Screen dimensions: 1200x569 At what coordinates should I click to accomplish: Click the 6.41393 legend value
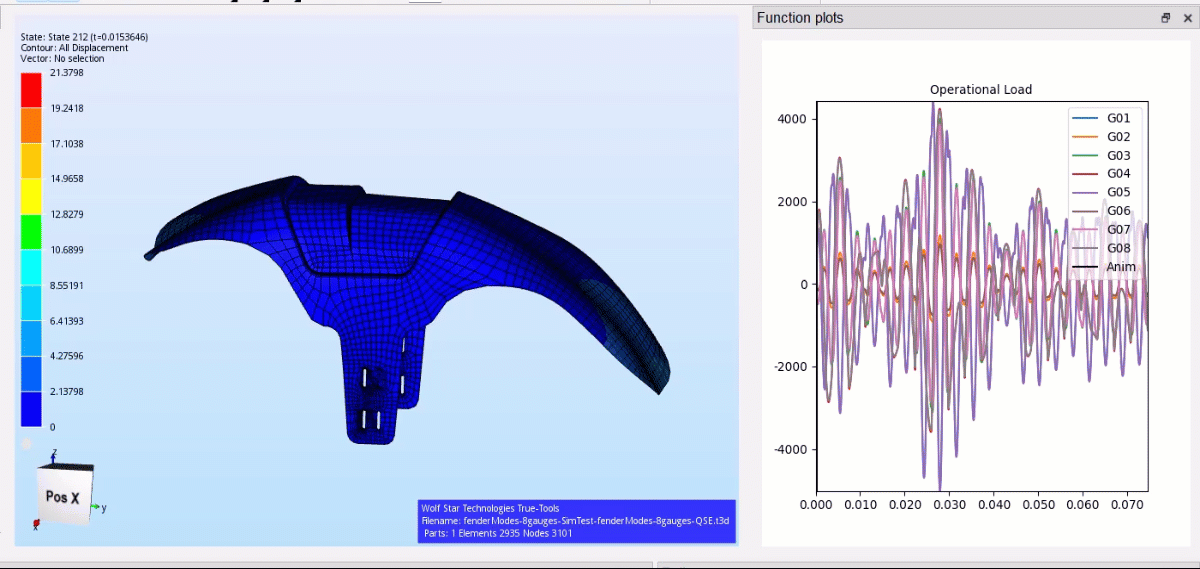pos(67,321)
